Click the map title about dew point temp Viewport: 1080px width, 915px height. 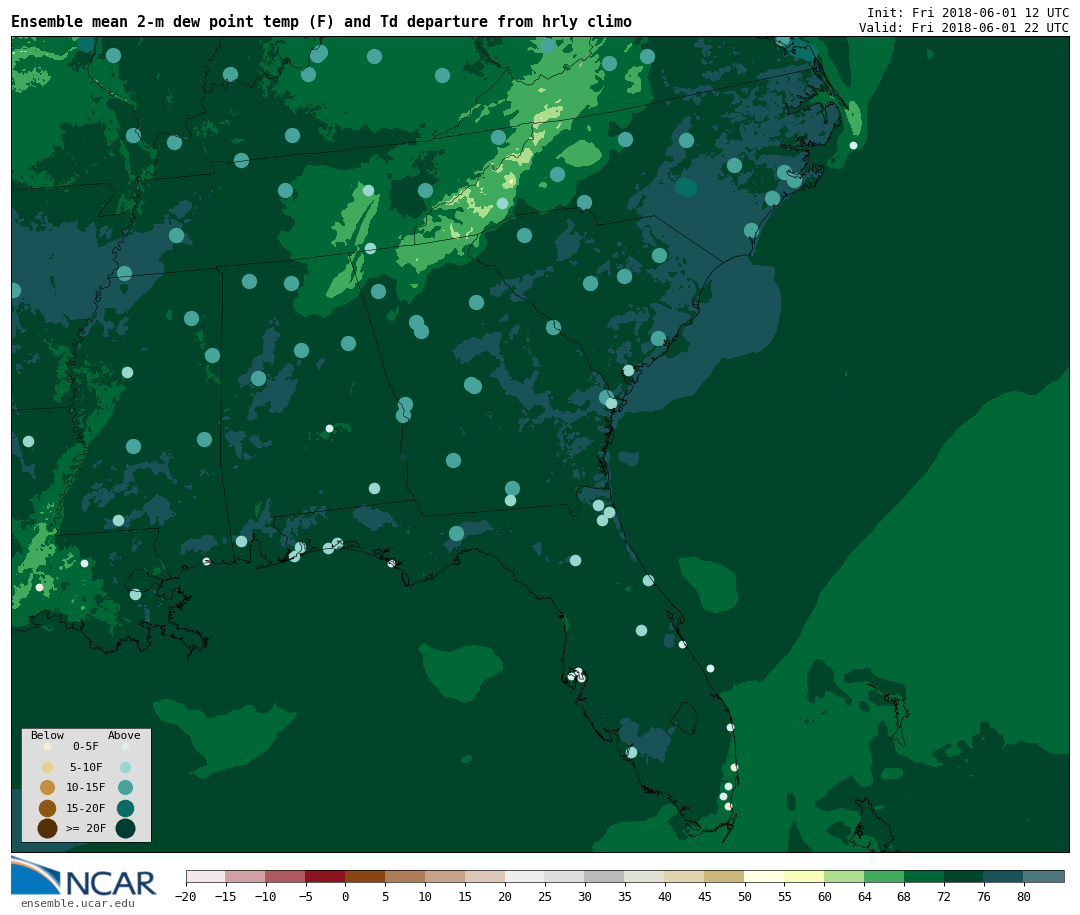point(321,22)
